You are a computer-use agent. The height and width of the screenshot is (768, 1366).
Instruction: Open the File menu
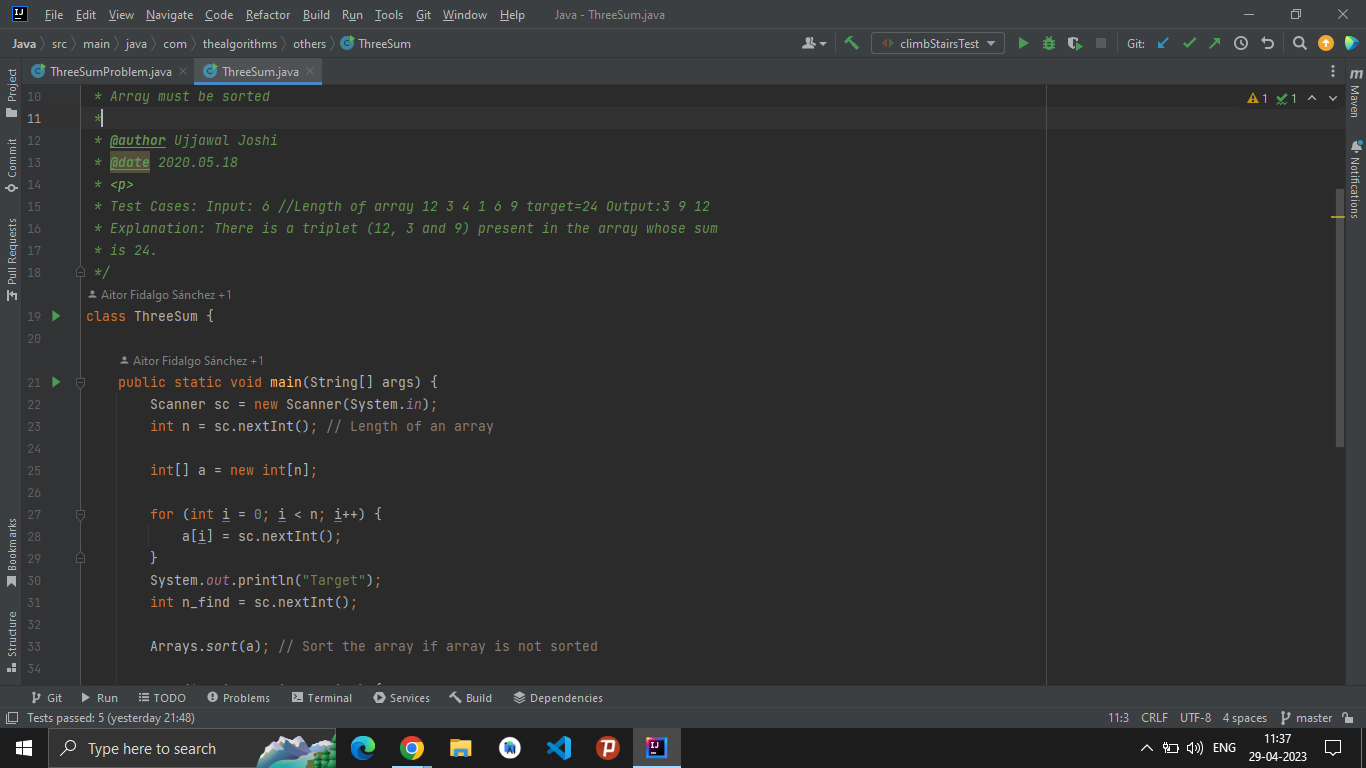[54, 15]
